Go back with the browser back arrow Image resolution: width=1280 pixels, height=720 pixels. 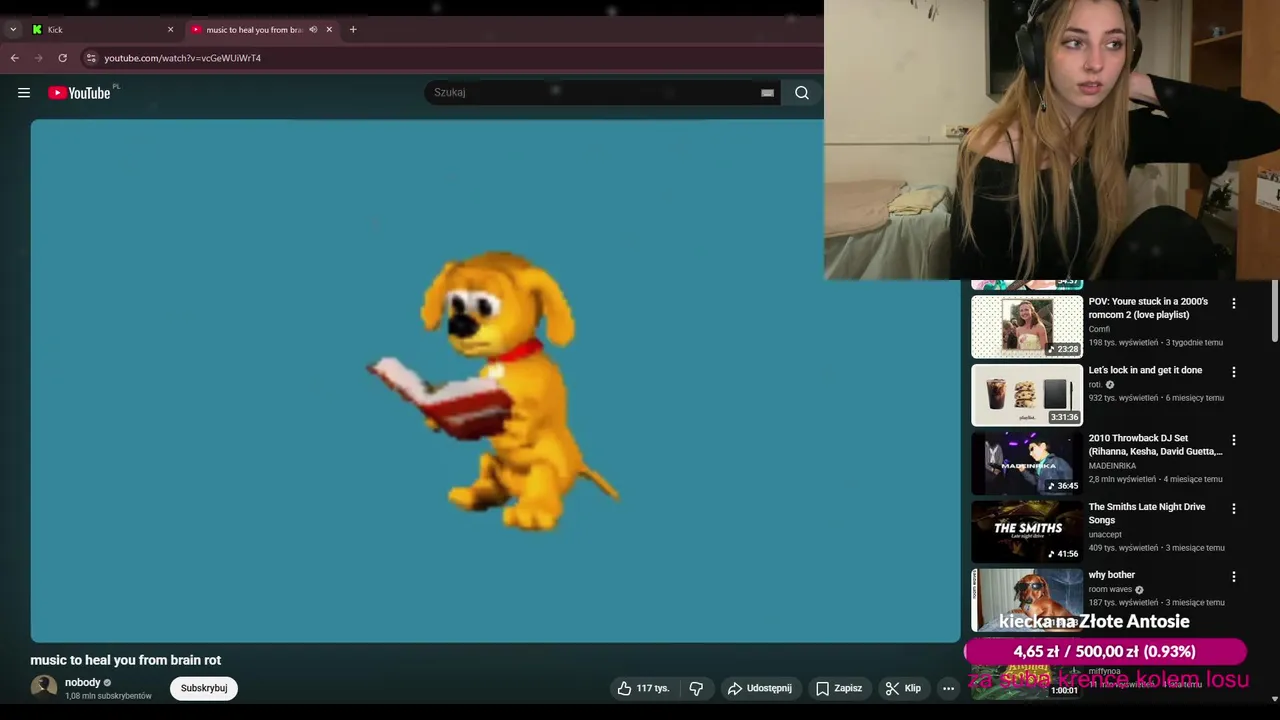coord(15,58)
